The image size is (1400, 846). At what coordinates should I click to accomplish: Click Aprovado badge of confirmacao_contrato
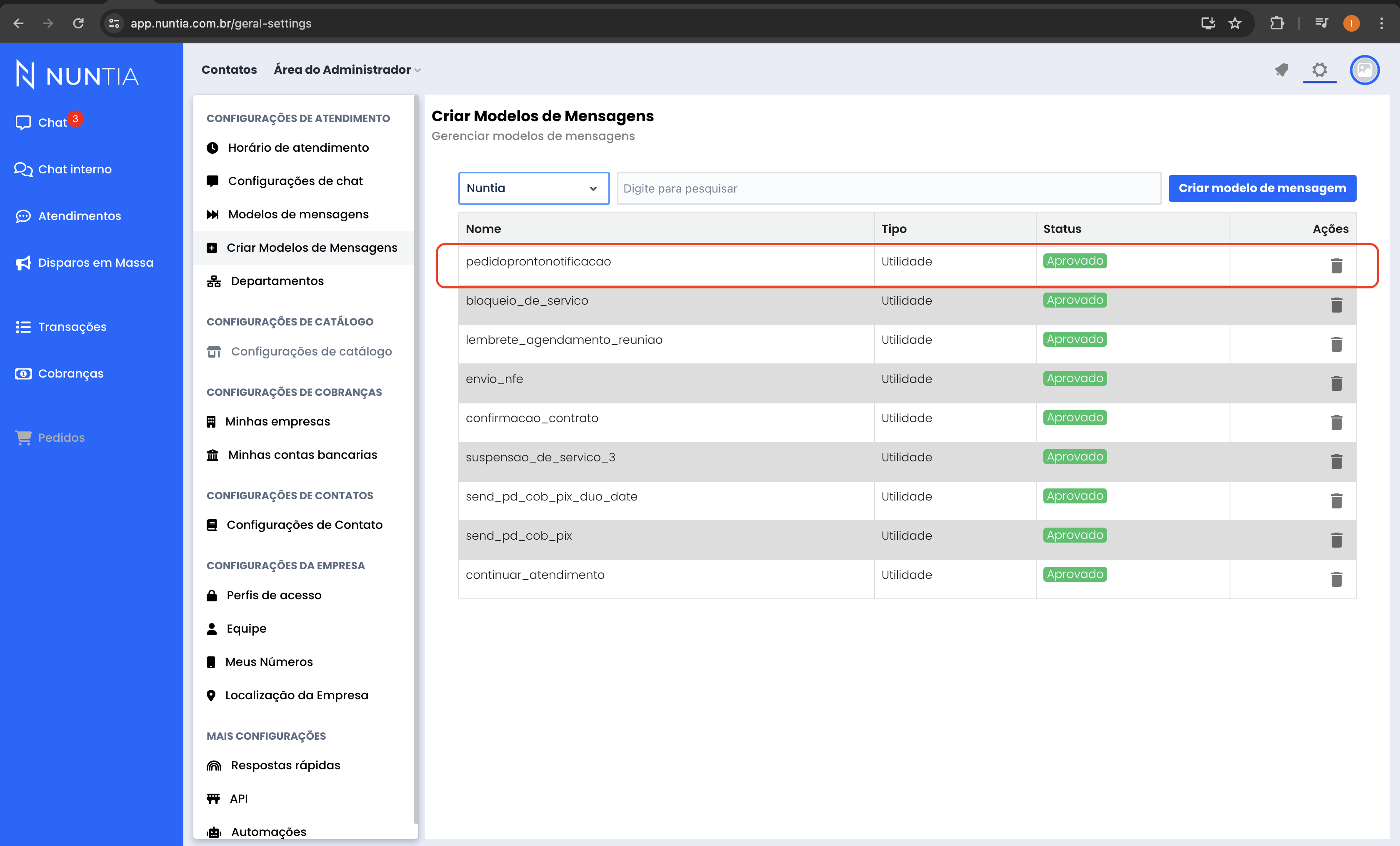click(x=1075, y=418)
